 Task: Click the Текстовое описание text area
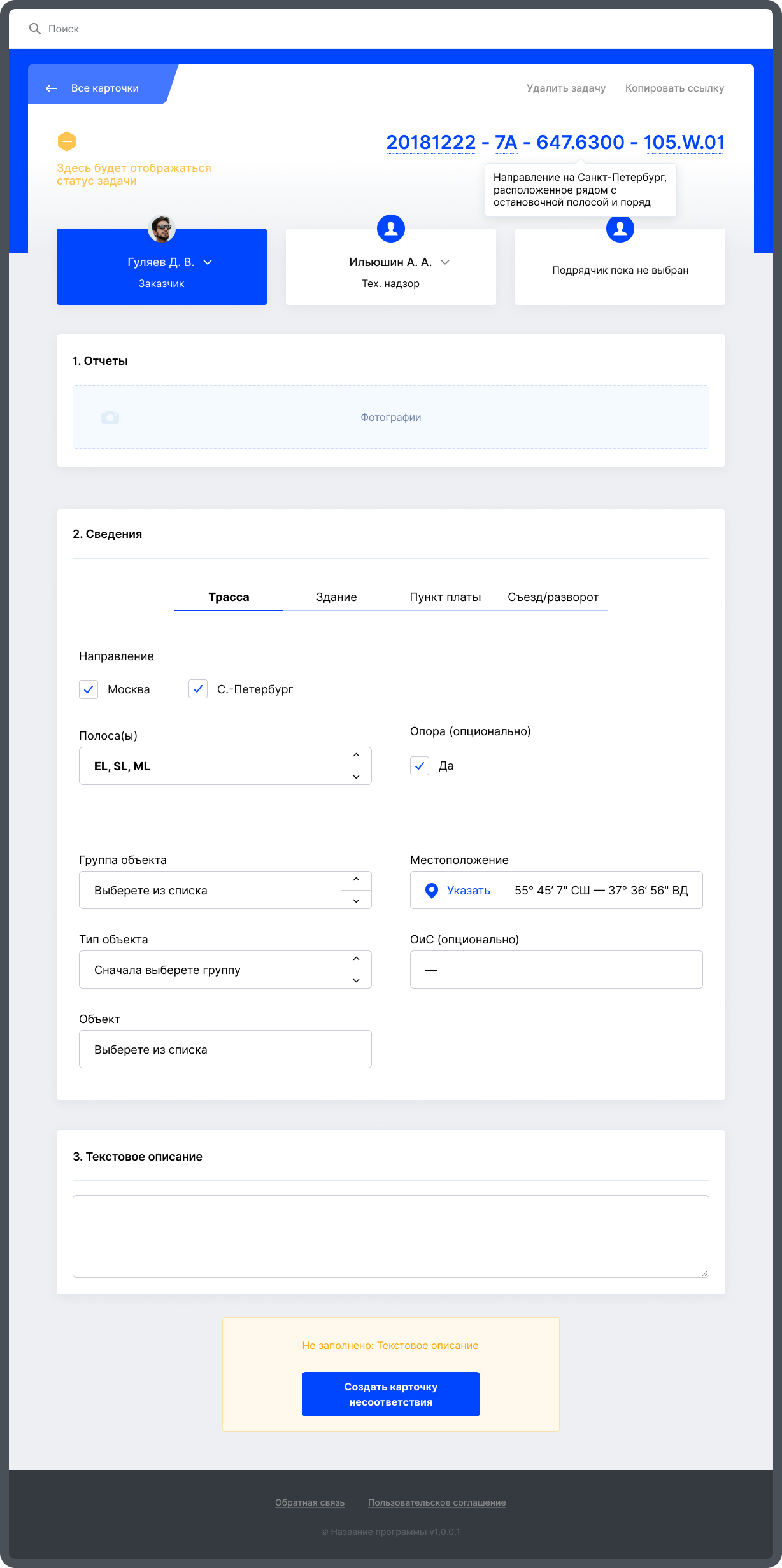pyautogui.click(x=391, y=1236)
